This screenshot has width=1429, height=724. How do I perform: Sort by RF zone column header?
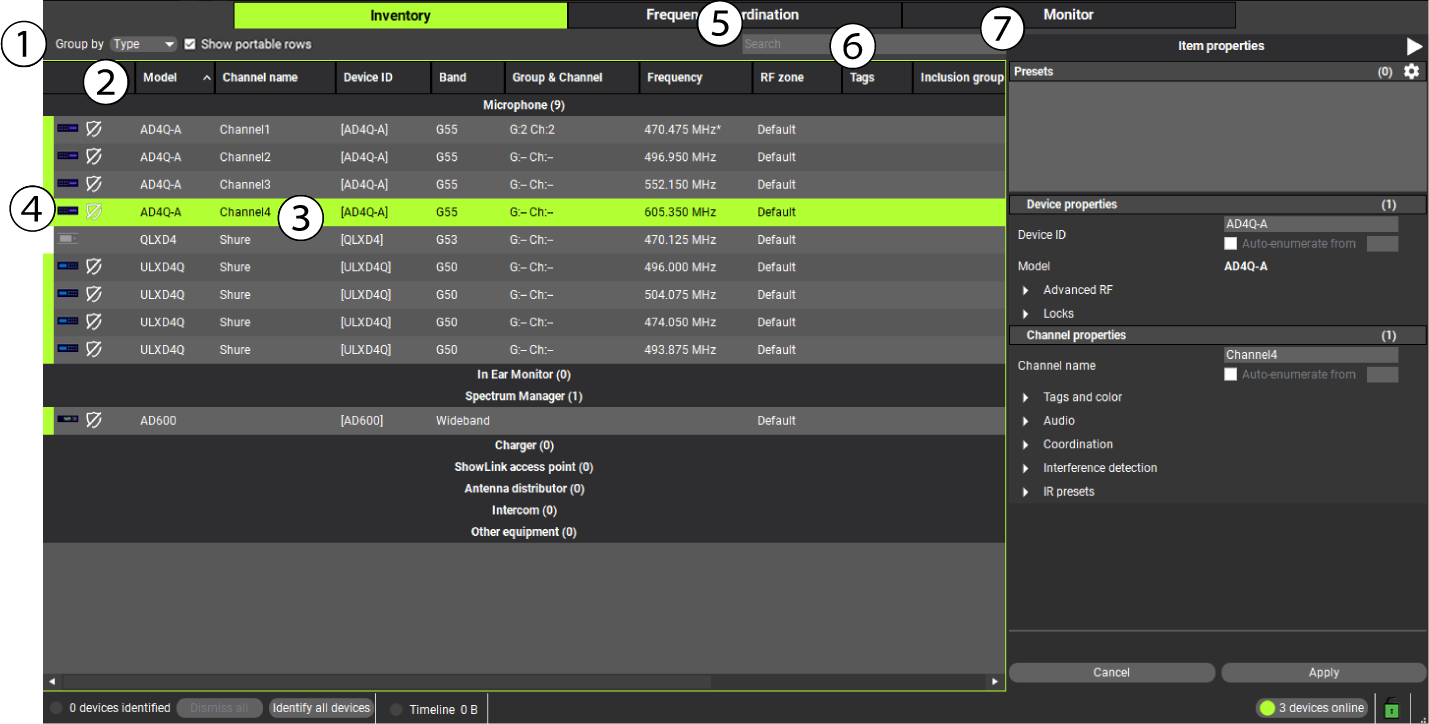coord(796,77)
